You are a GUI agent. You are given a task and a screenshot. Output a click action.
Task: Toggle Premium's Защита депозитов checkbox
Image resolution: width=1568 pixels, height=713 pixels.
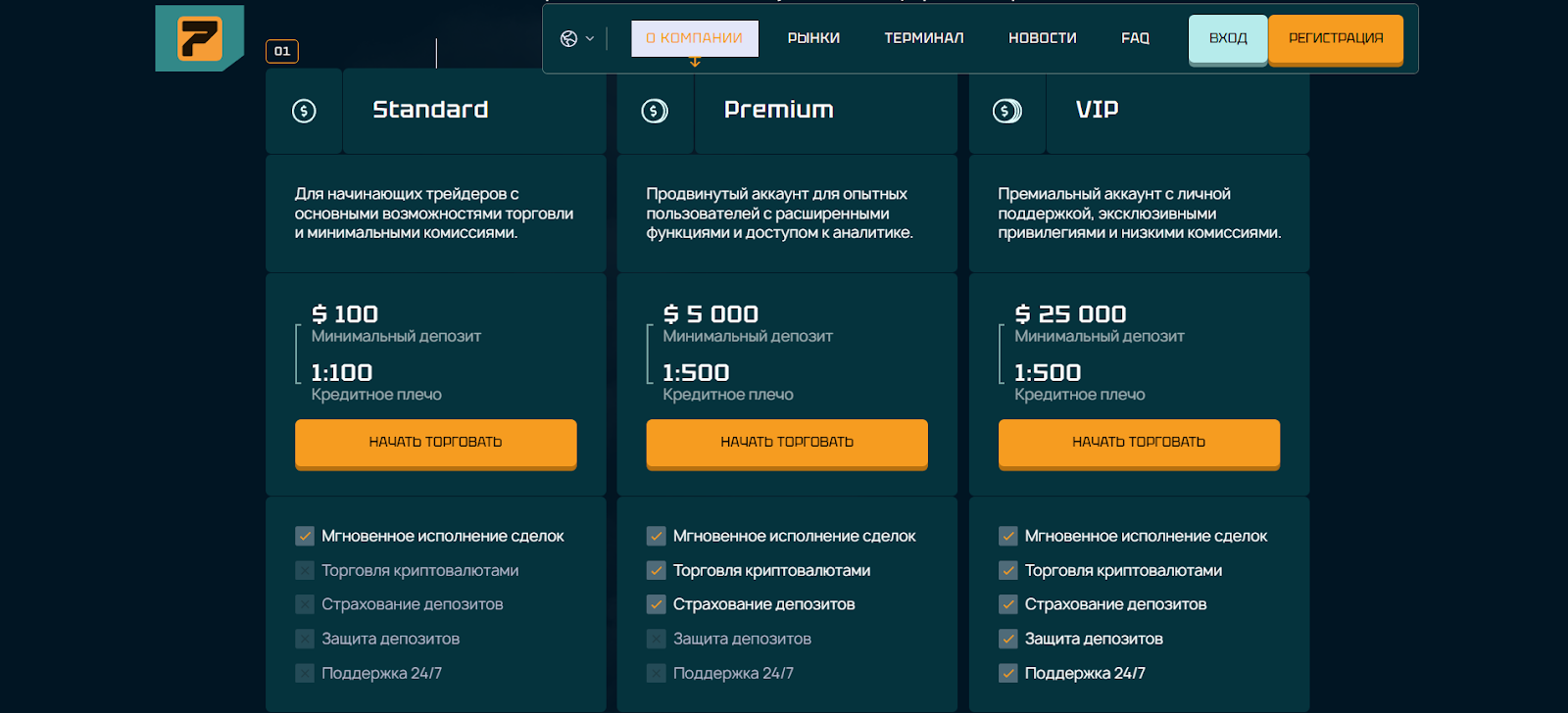[657, 639]
